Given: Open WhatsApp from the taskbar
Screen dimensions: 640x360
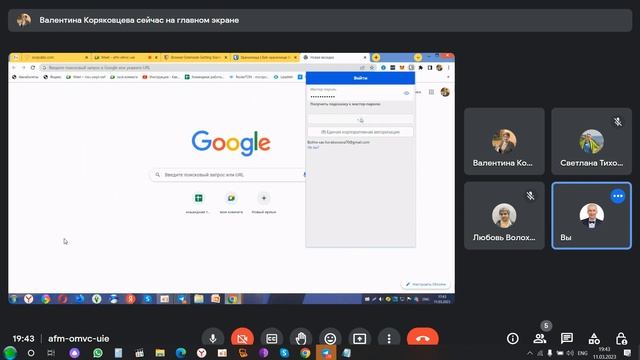Looking at the screenshot, I should (98, 353).
